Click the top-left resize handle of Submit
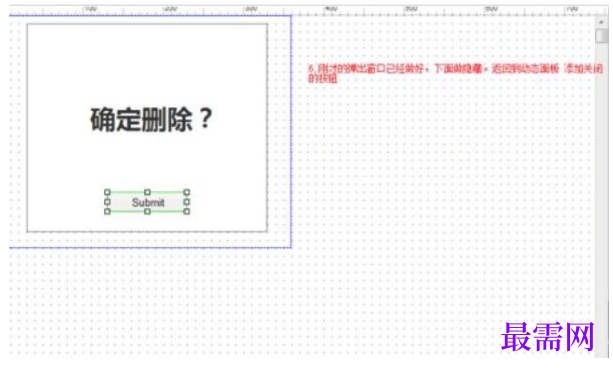The image size is (613, 368). coord(108,192)
